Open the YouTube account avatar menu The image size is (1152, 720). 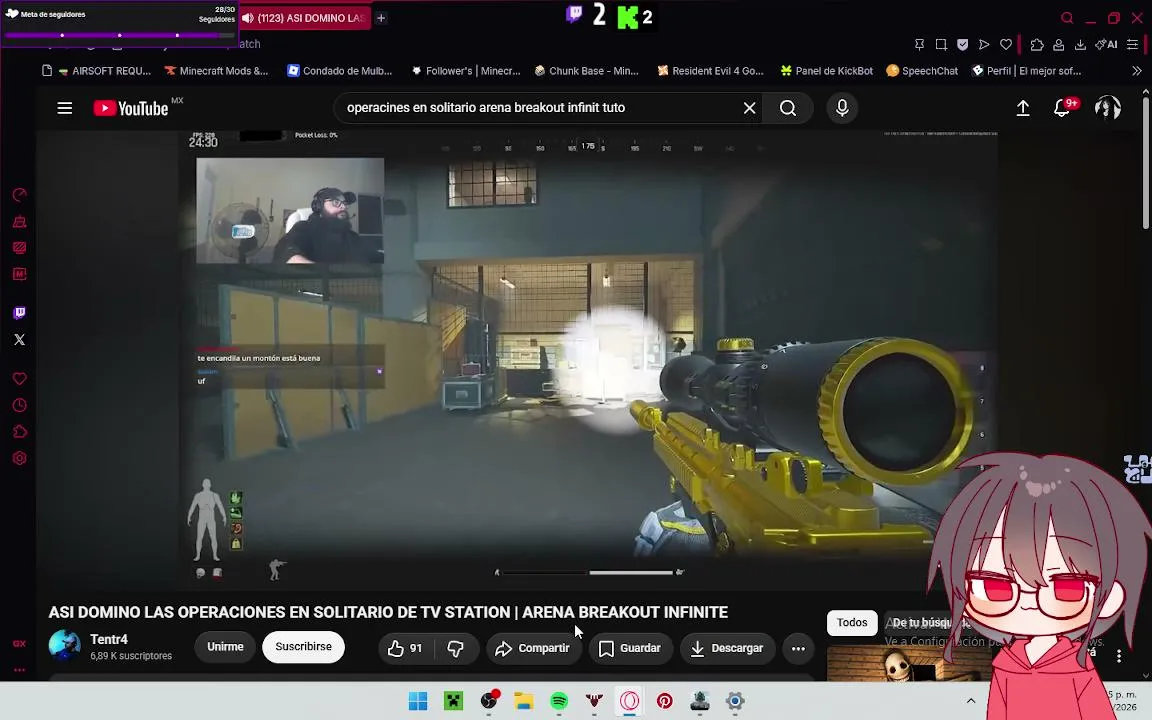pyautogui.click(x=1107, y=108)
